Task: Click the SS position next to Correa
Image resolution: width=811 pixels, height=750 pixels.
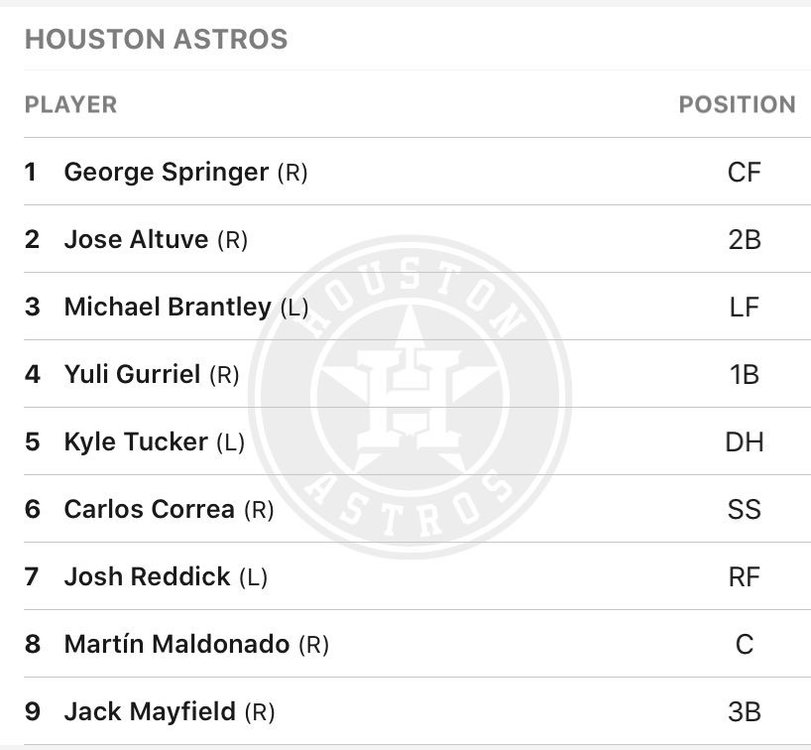Action: click(744, 509)
